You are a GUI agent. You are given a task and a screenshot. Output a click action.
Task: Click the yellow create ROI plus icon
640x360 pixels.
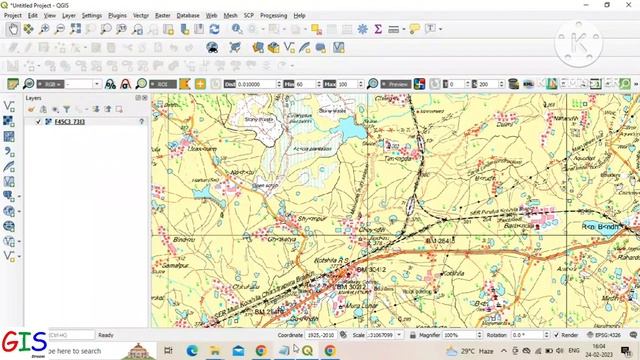[x=200, y=84]
